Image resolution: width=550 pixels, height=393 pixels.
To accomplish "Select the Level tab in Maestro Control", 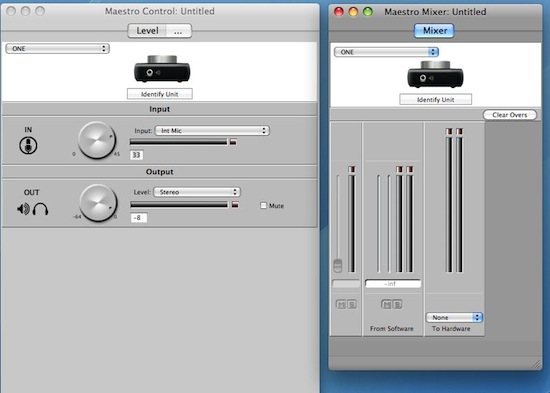I will (x=147, y=31).
